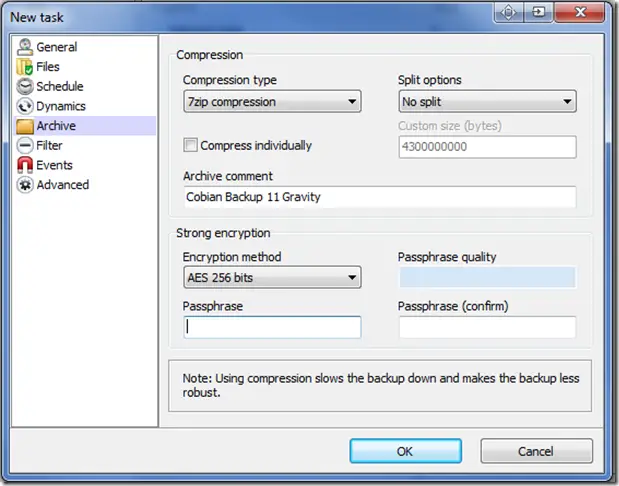Select the Schedule clock icon

25,86
